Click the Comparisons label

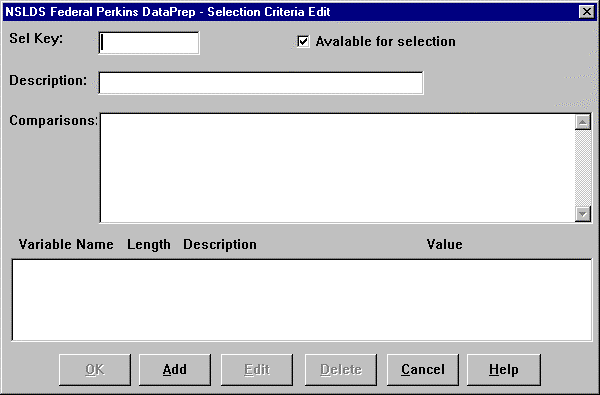54,121
